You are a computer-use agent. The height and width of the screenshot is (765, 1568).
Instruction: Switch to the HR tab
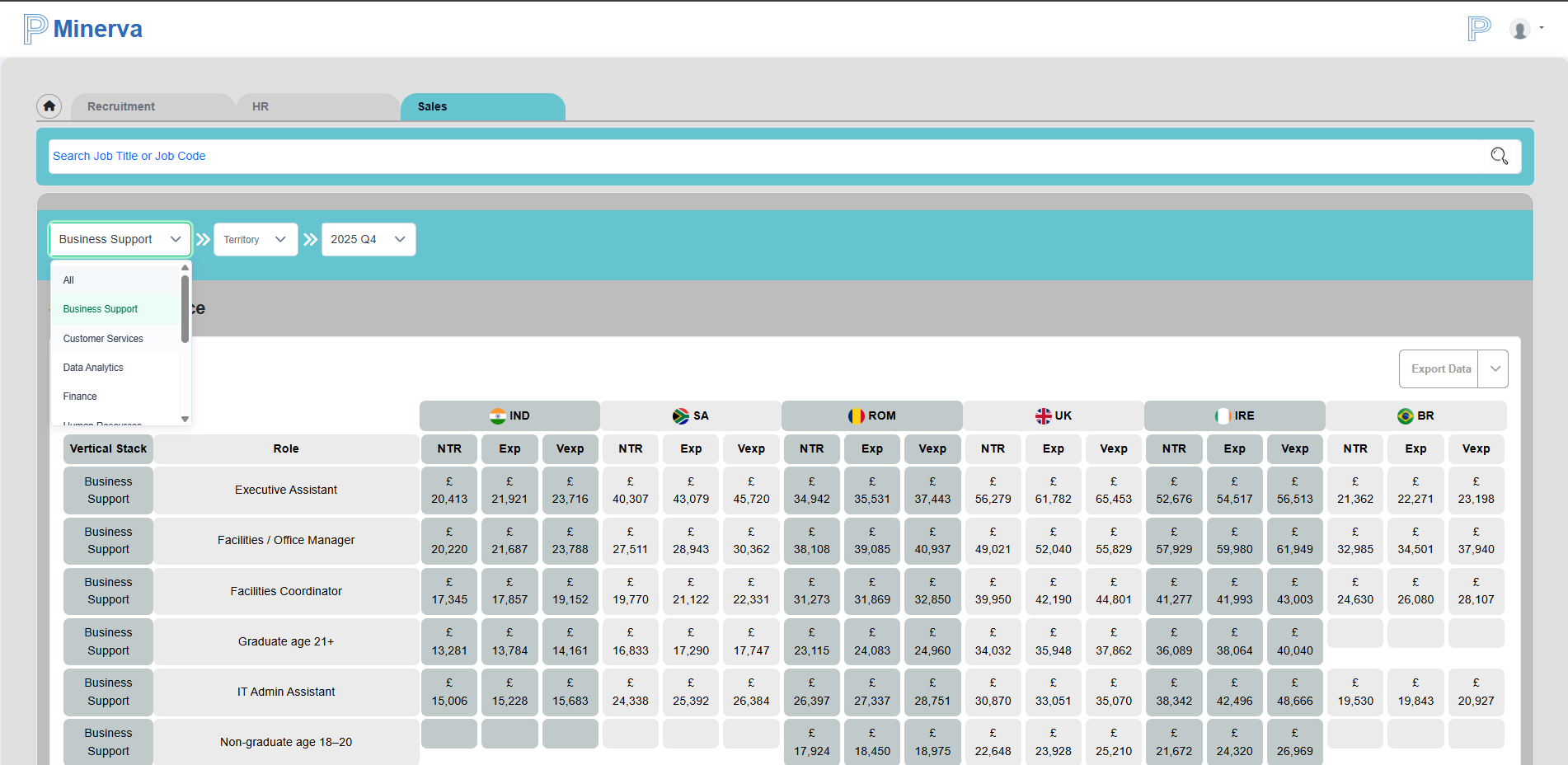[317, 106]
